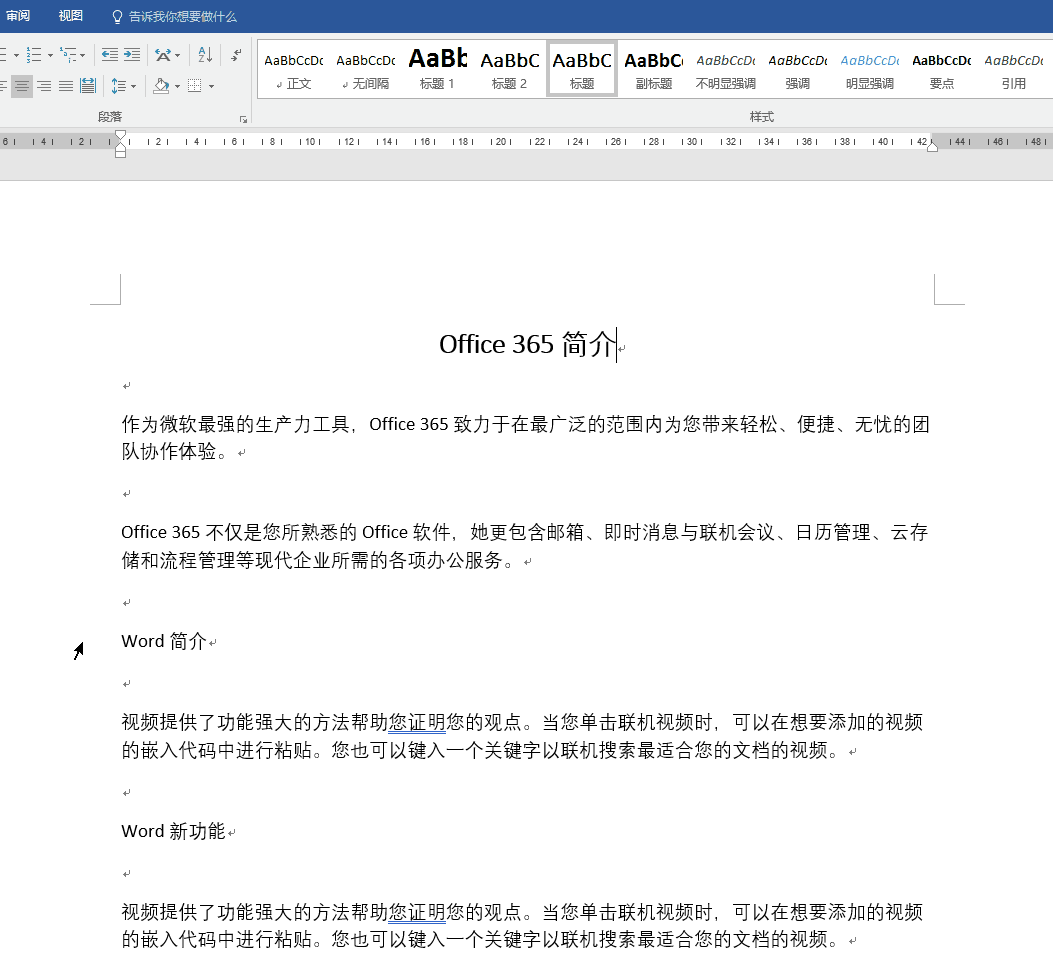Apply the 标题 2 heading style
This screenshot has height=968, width=1053.
click(x=510, y=69)
